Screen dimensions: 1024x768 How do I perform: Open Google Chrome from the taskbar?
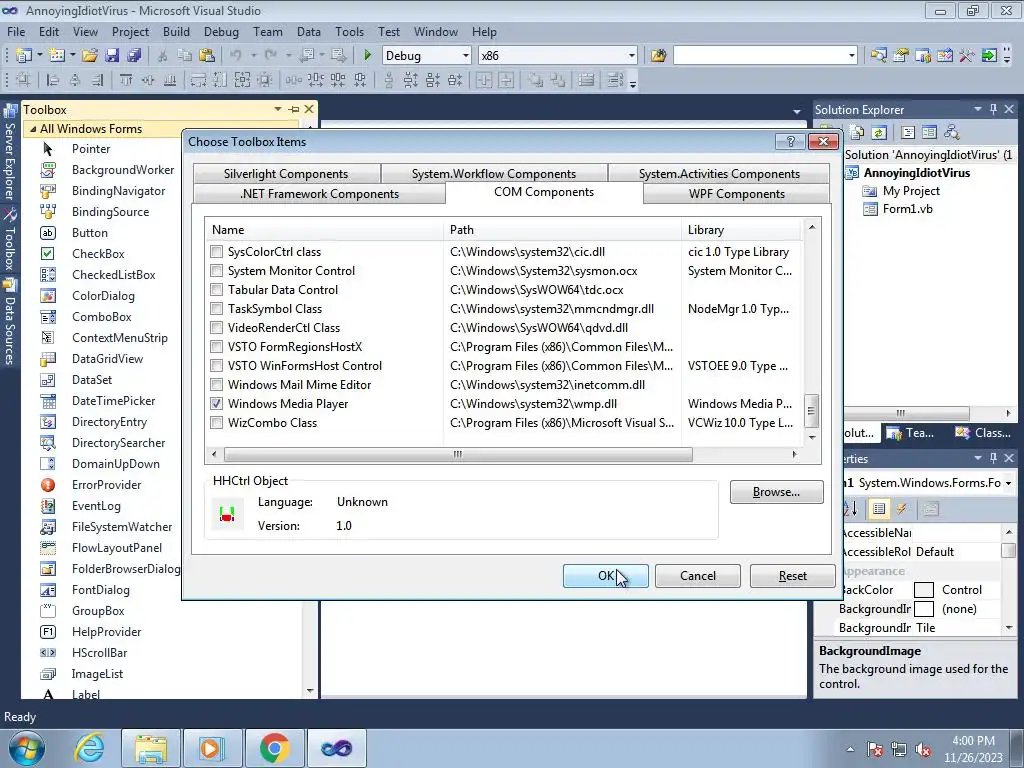point(274,748)
